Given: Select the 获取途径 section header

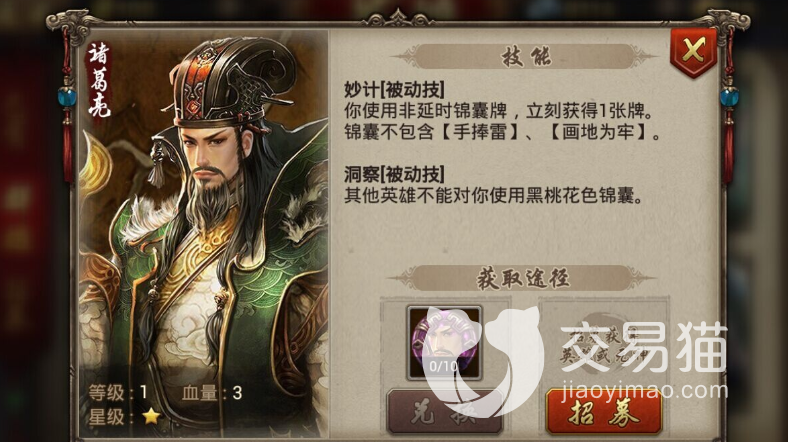Looking at the screenshot, I should [523, 278].
